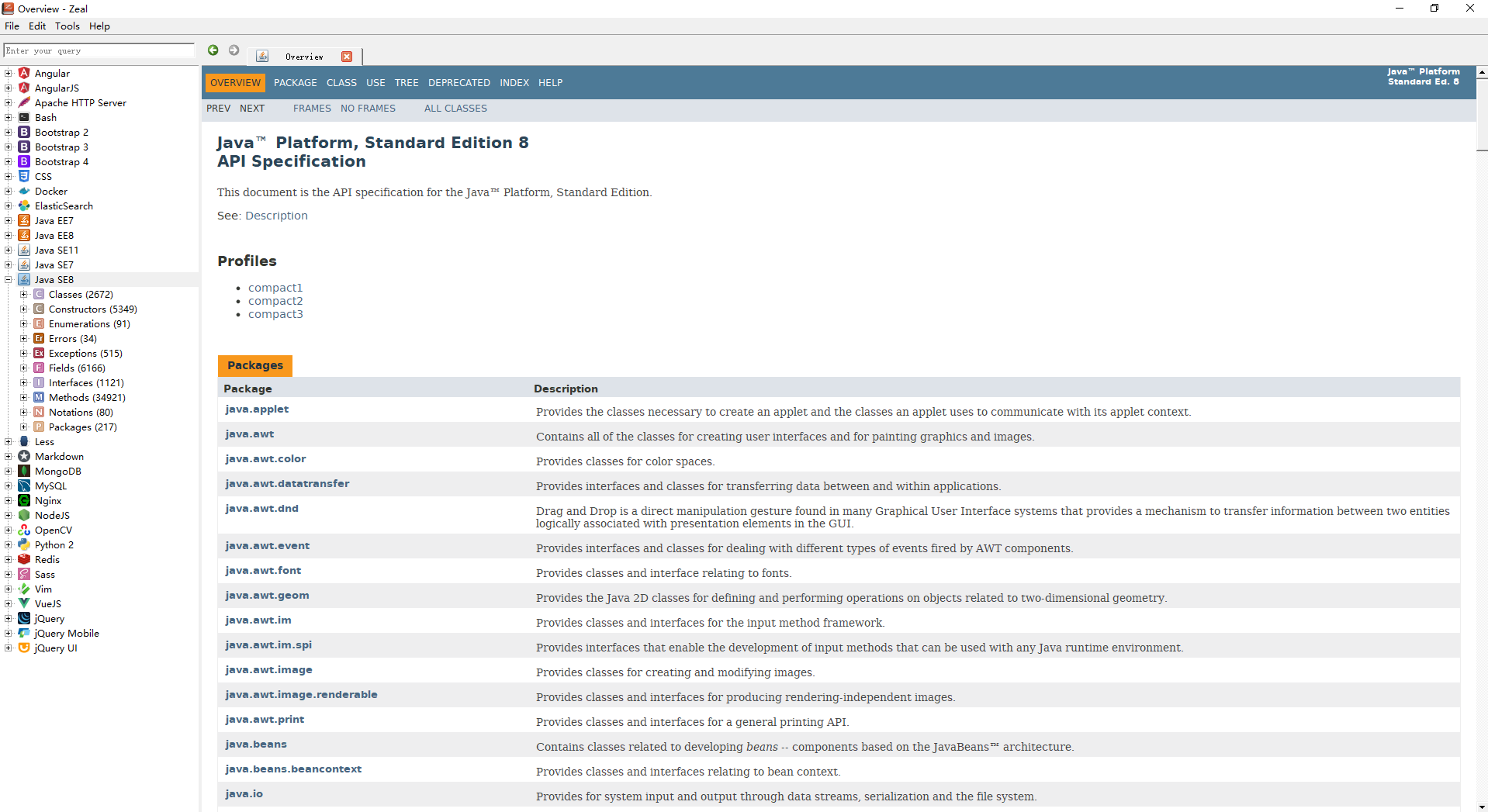Click the scrollbar down arrow
Image resolution: width=1488 pixels, height=812 pixels.
click(x=1482, y=807)
